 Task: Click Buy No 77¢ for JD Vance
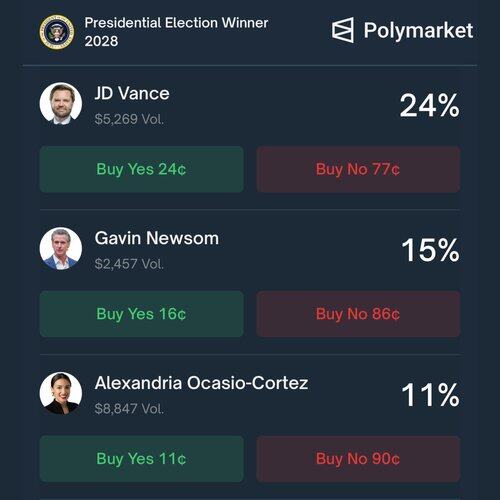[358, 169]
